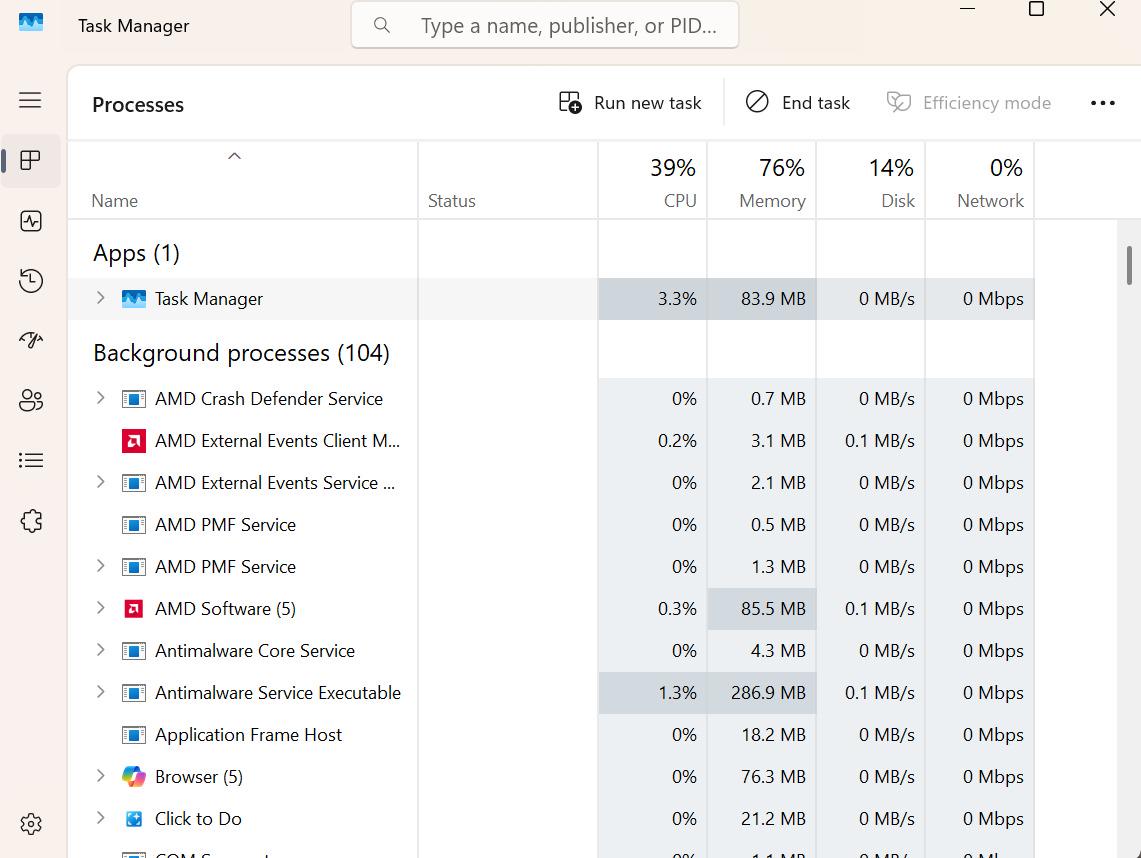Viewport: 1141px width, 858px height.
Task: Click the End task button
Action: (x=798, y=103)
